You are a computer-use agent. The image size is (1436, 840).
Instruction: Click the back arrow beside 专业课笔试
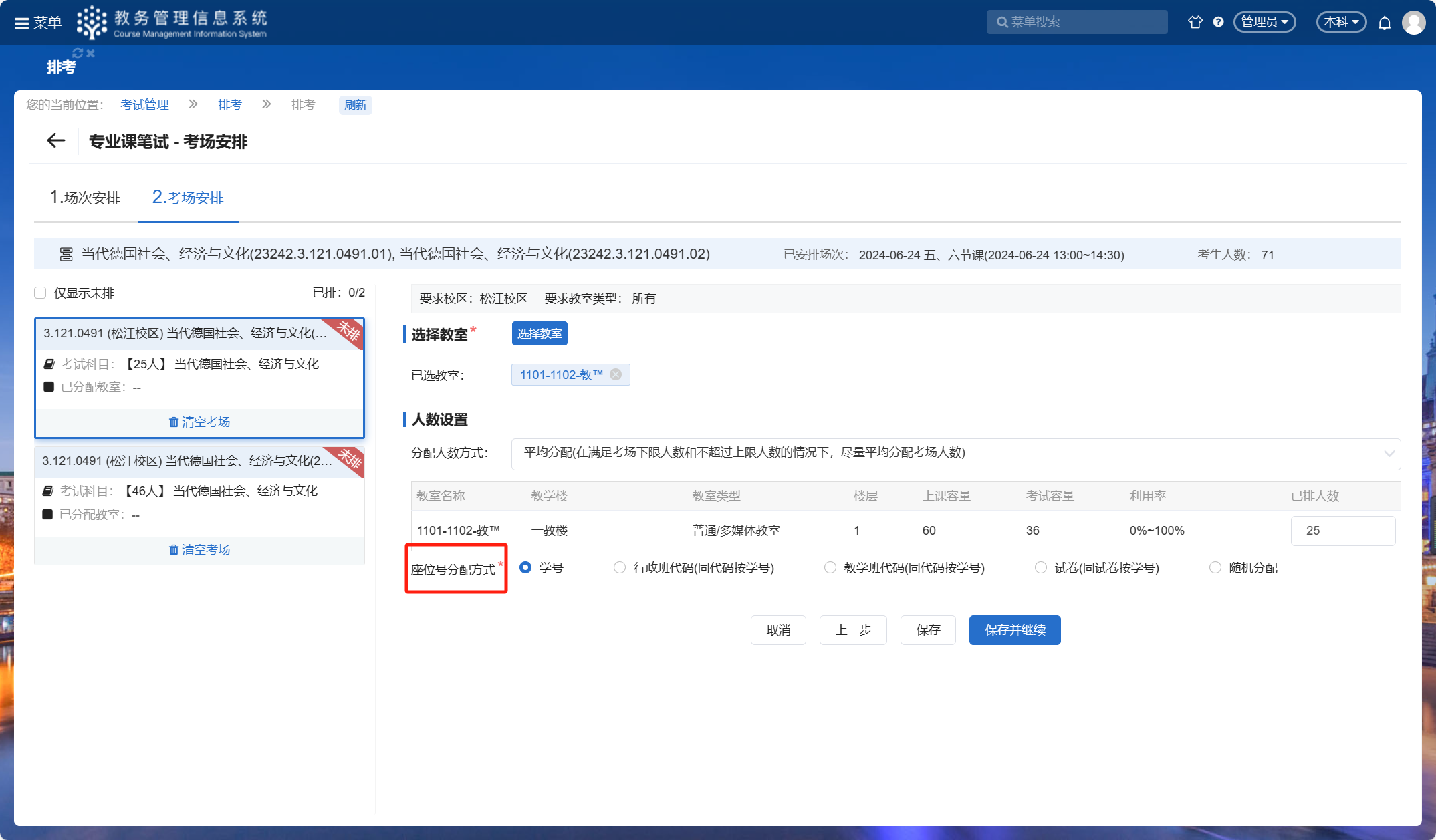[56, 141]
